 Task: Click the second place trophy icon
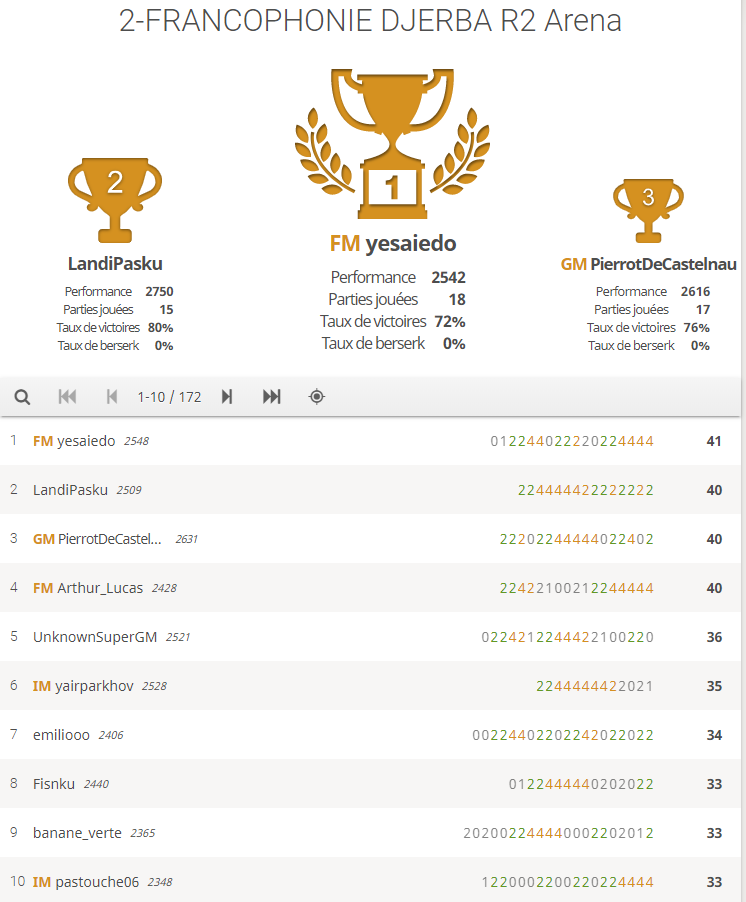click(115, 200)
